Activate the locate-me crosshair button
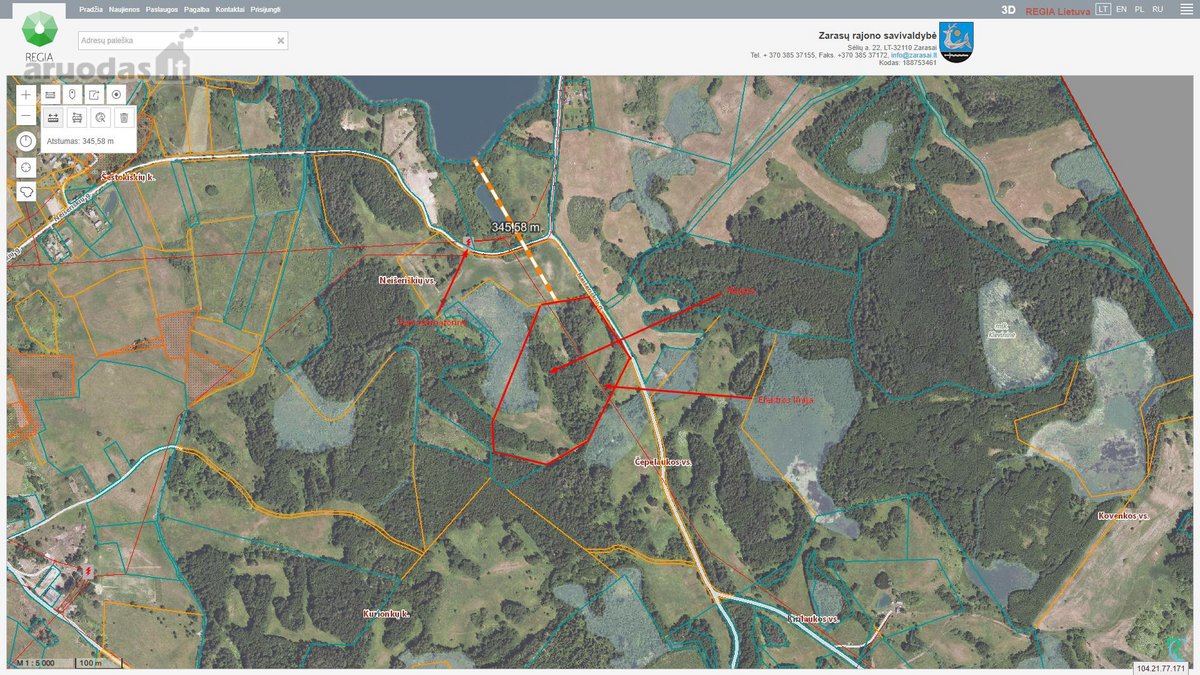Image resolution: width=1200 pixels, height=675 pixels. pos(26,167)
